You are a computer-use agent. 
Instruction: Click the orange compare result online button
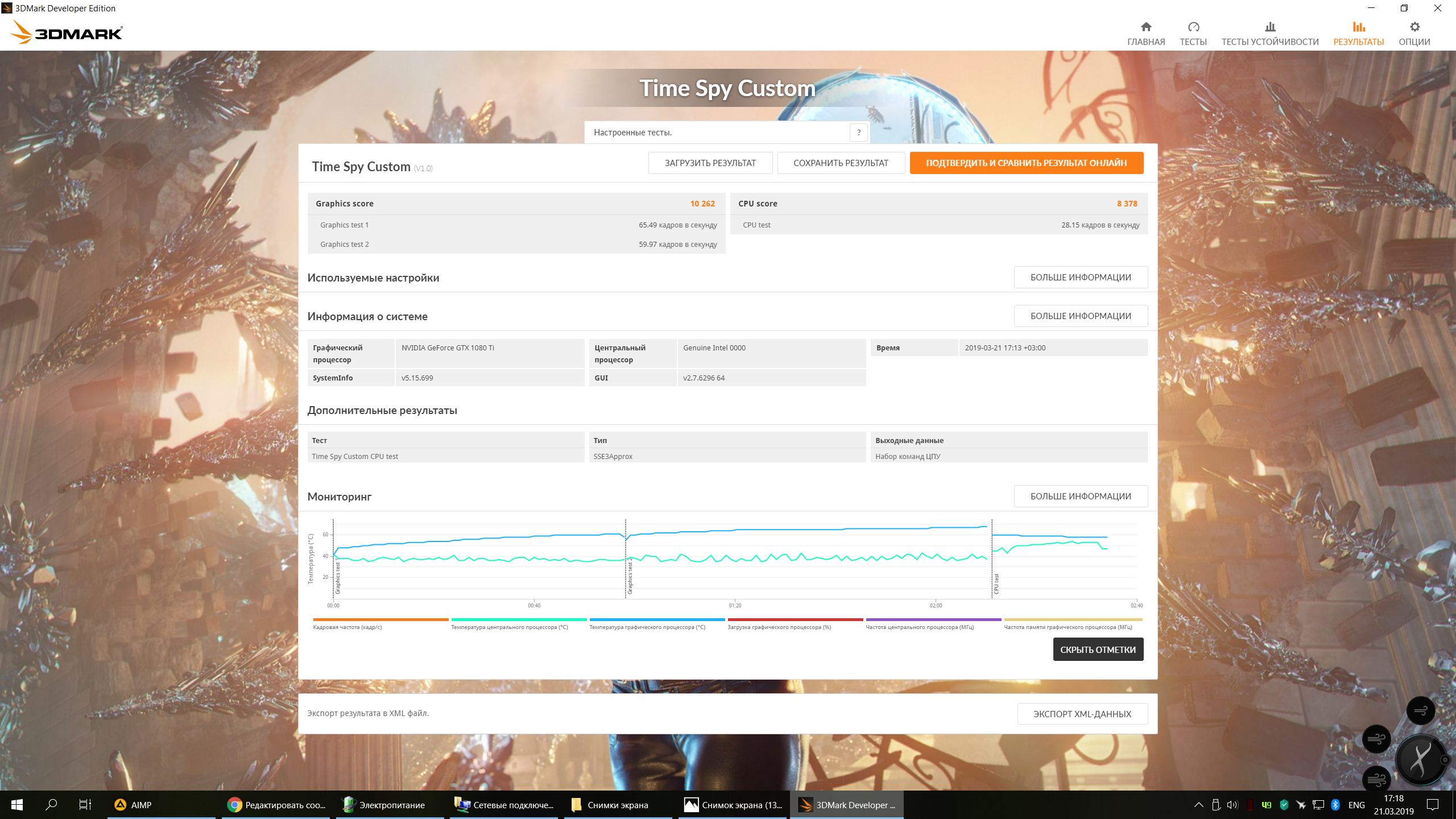pyautogui.click(x=1025, y=163)
